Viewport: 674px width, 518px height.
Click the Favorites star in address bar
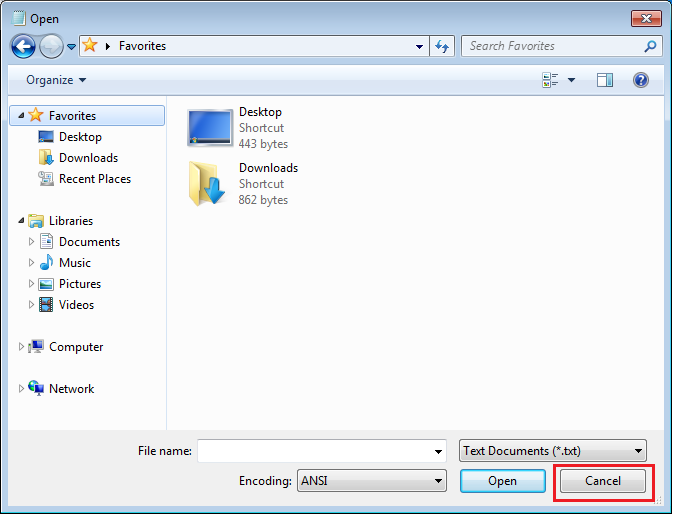[89, 45]
